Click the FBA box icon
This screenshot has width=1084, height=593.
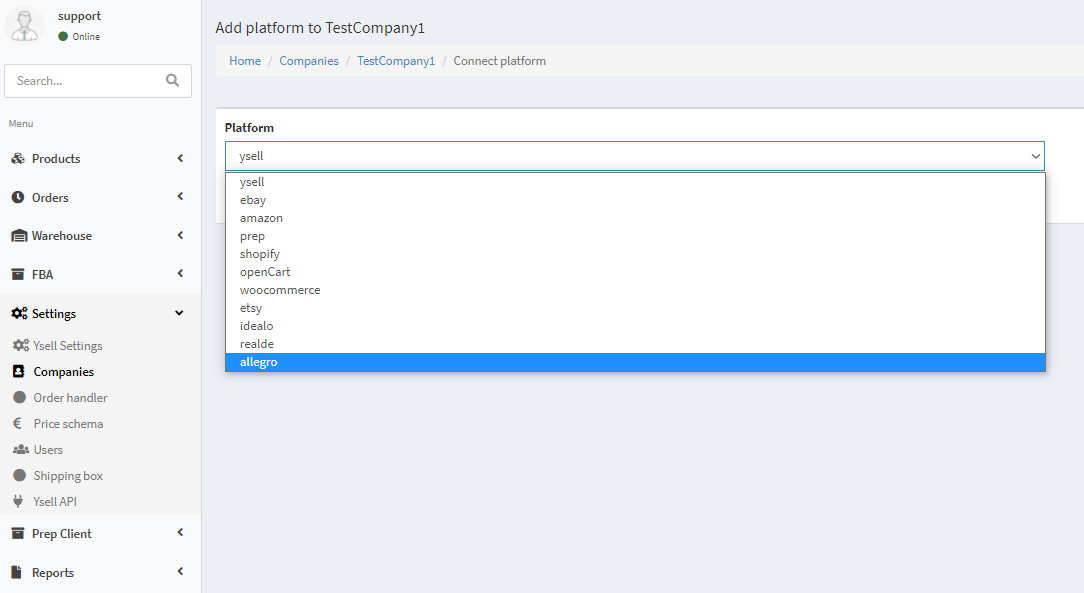coord(18,274)
